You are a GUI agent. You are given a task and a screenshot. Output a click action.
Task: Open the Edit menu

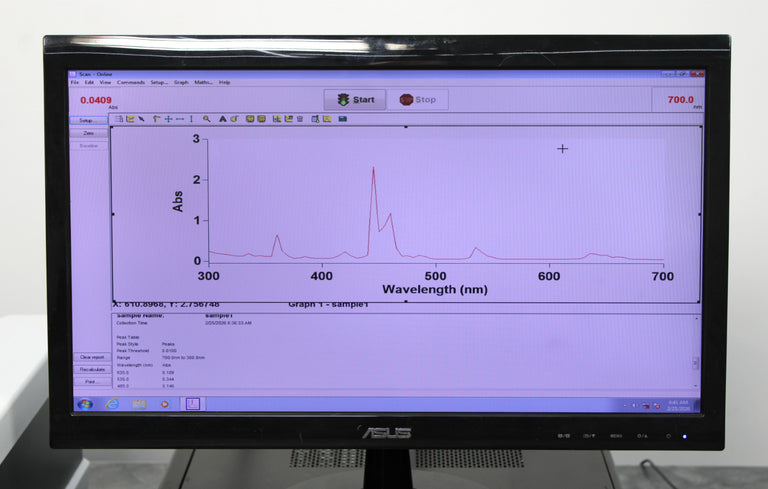pos(89,82)
